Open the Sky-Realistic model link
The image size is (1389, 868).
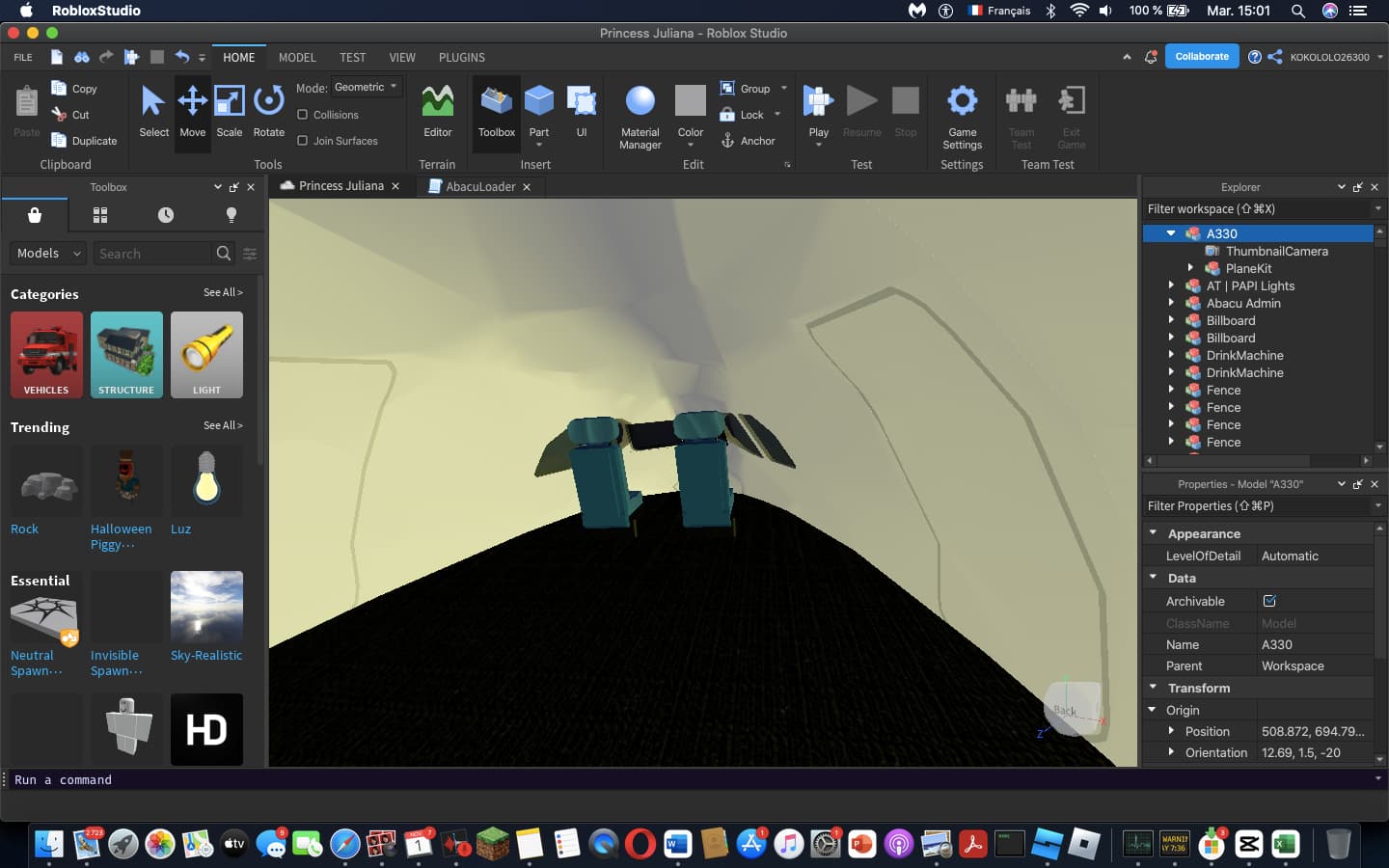point(206,656)
